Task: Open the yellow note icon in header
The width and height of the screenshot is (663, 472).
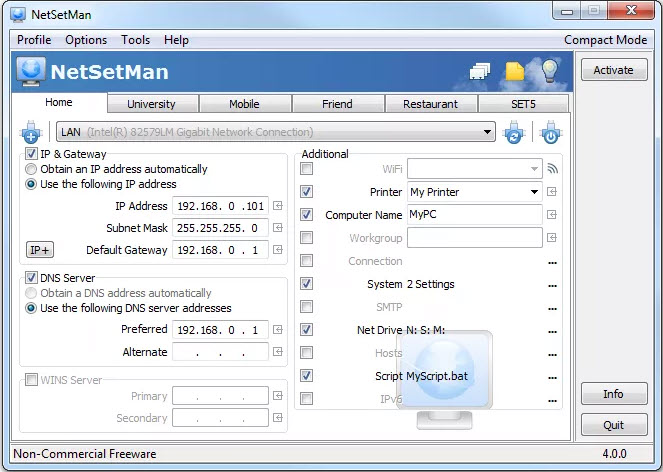Action: tap(515, 71)
